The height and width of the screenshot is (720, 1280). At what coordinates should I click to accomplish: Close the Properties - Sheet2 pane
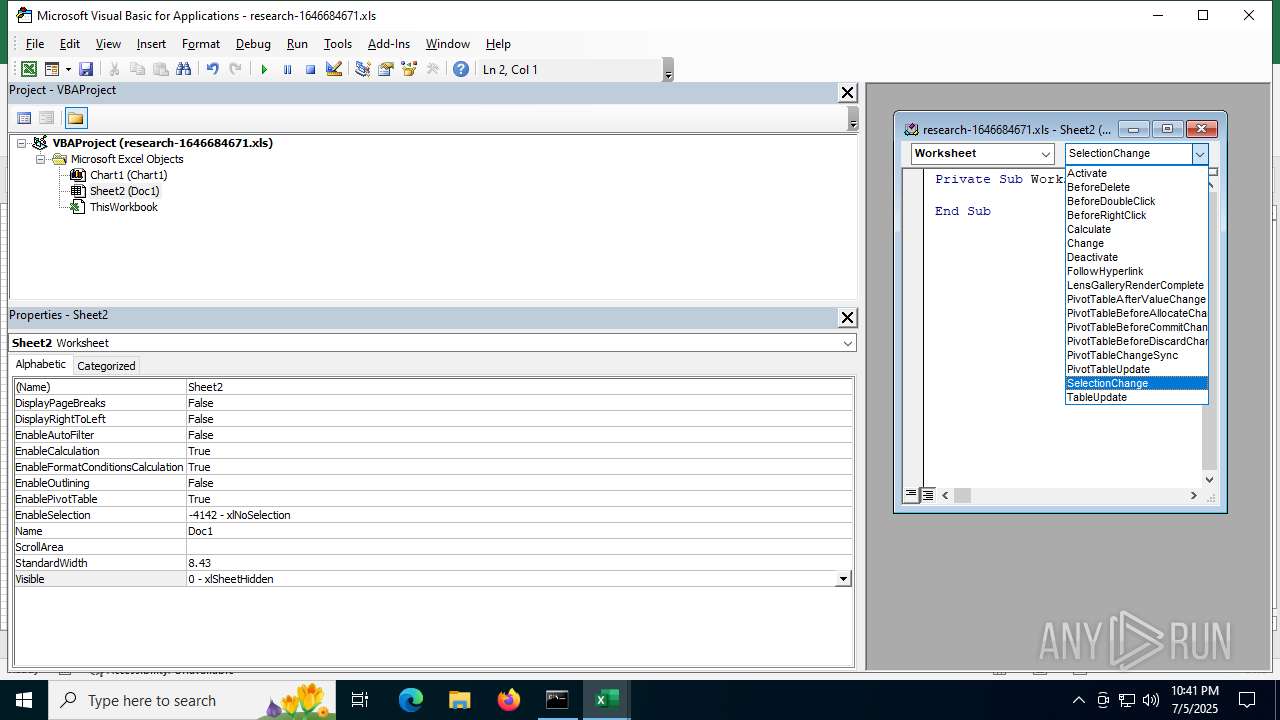point(847,318)
